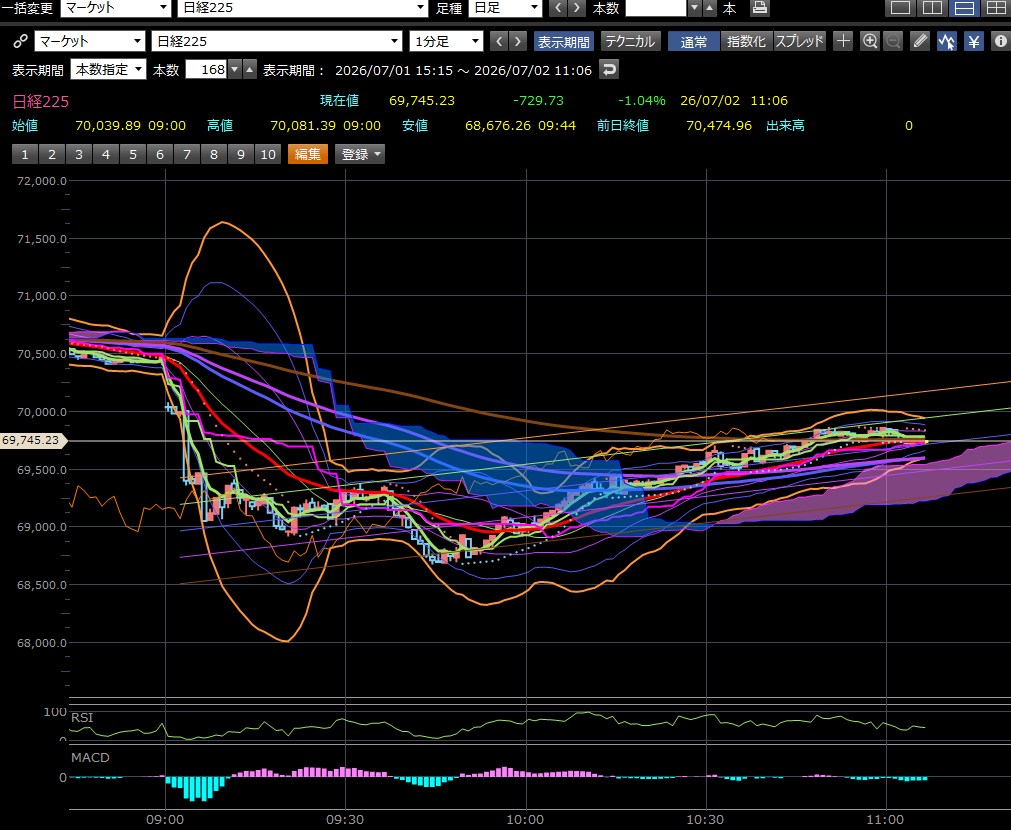Select preset tab 3
Screen dimensions: 1011x830
click(79, 154)
